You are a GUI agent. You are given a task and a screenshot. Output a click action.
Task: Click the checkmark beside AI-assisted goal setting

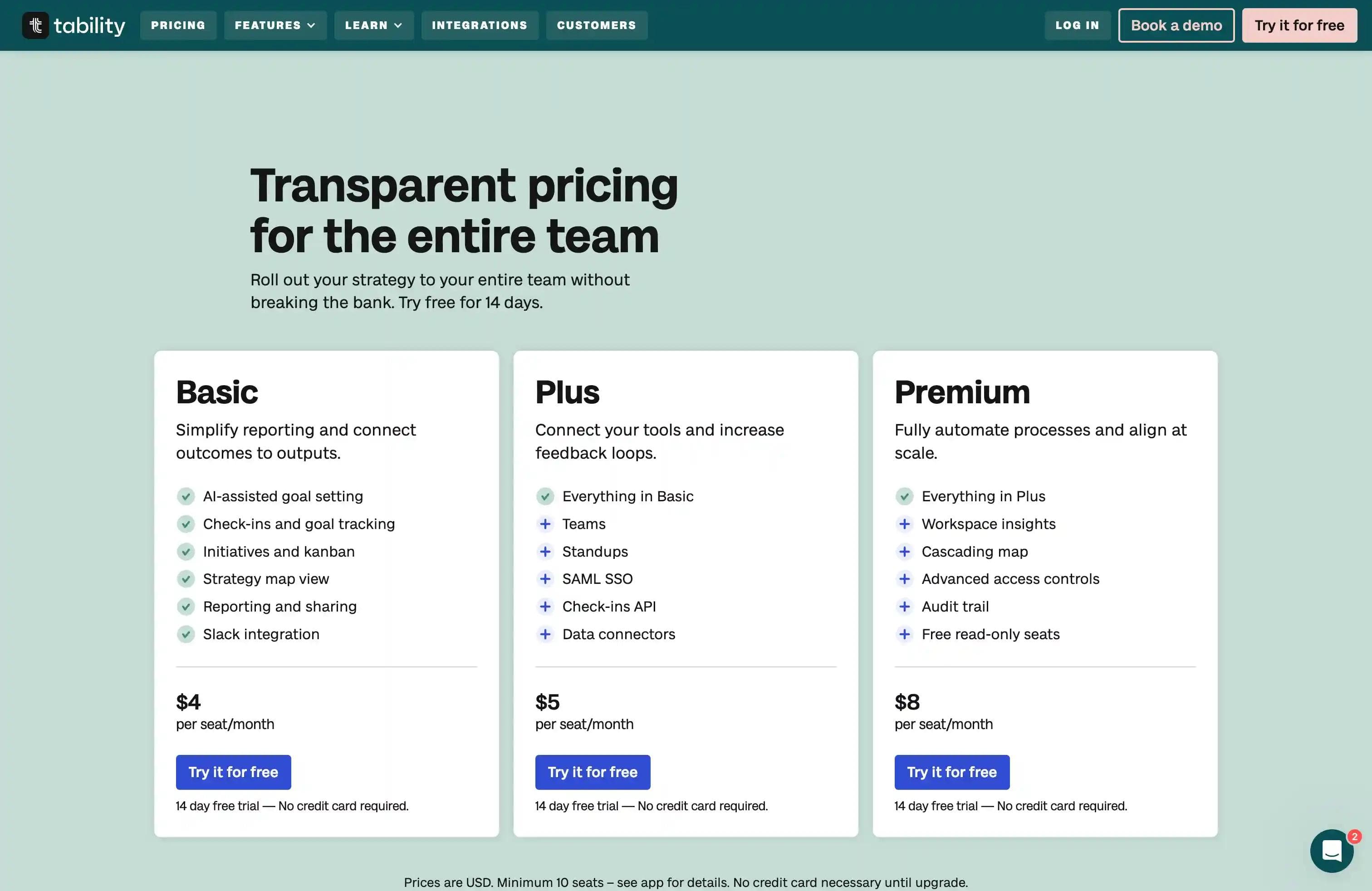point(186,496)
